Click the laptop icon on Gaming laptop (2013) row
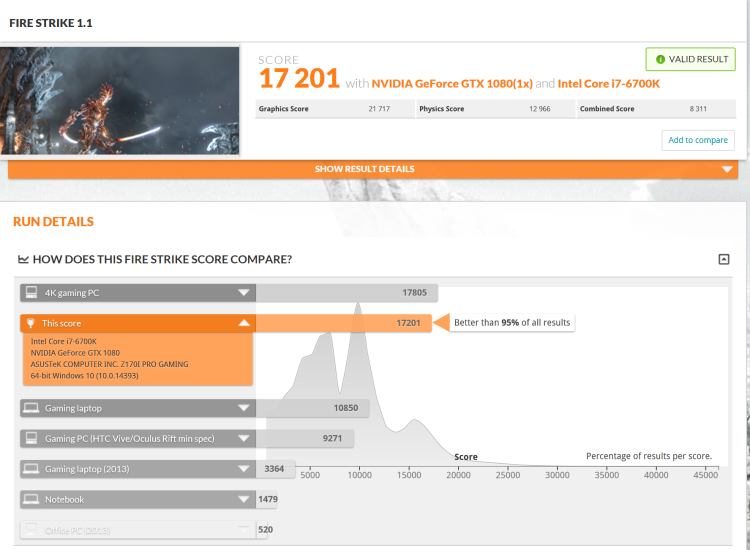This screenshot has height=550, width=750. click(x=32, y=469)
